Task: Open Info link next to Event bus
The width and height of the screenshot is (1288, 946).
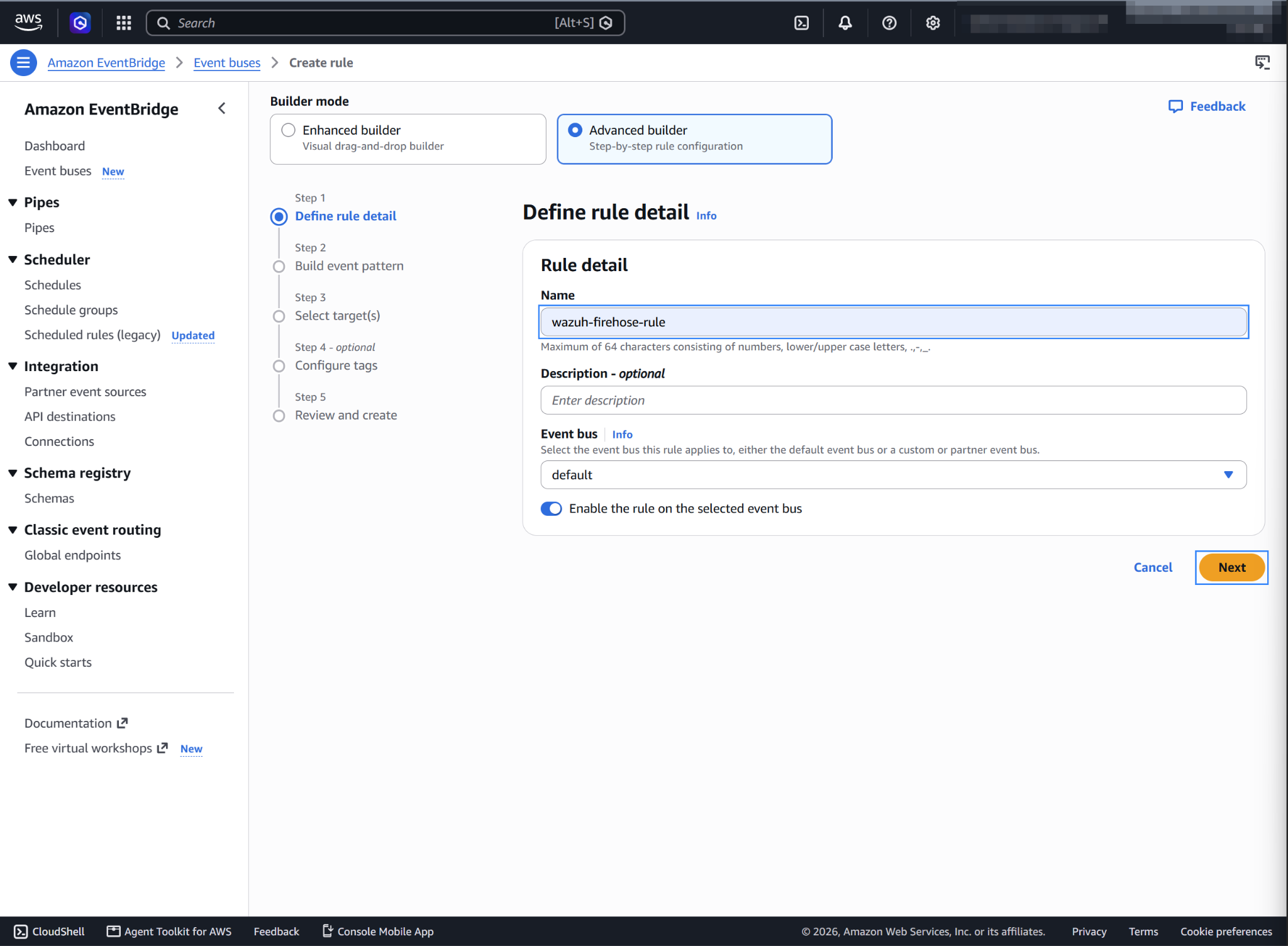Action: pos(622,435)
